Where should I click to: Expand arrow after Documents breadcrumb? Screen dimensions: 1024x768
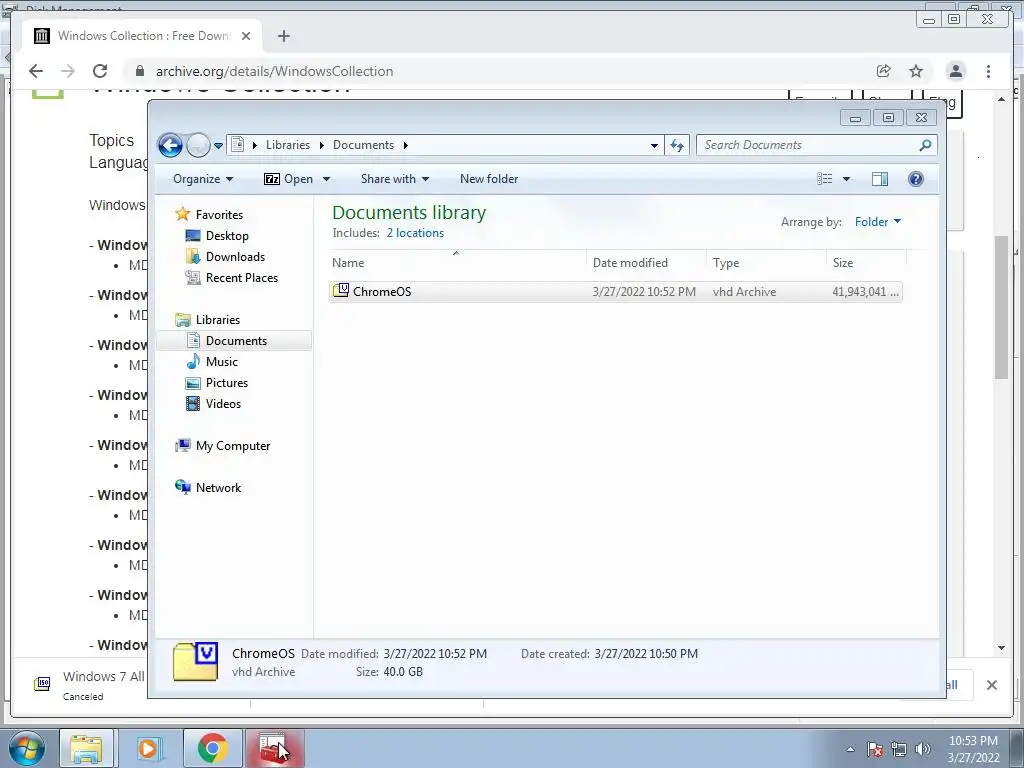coord(406,145)
